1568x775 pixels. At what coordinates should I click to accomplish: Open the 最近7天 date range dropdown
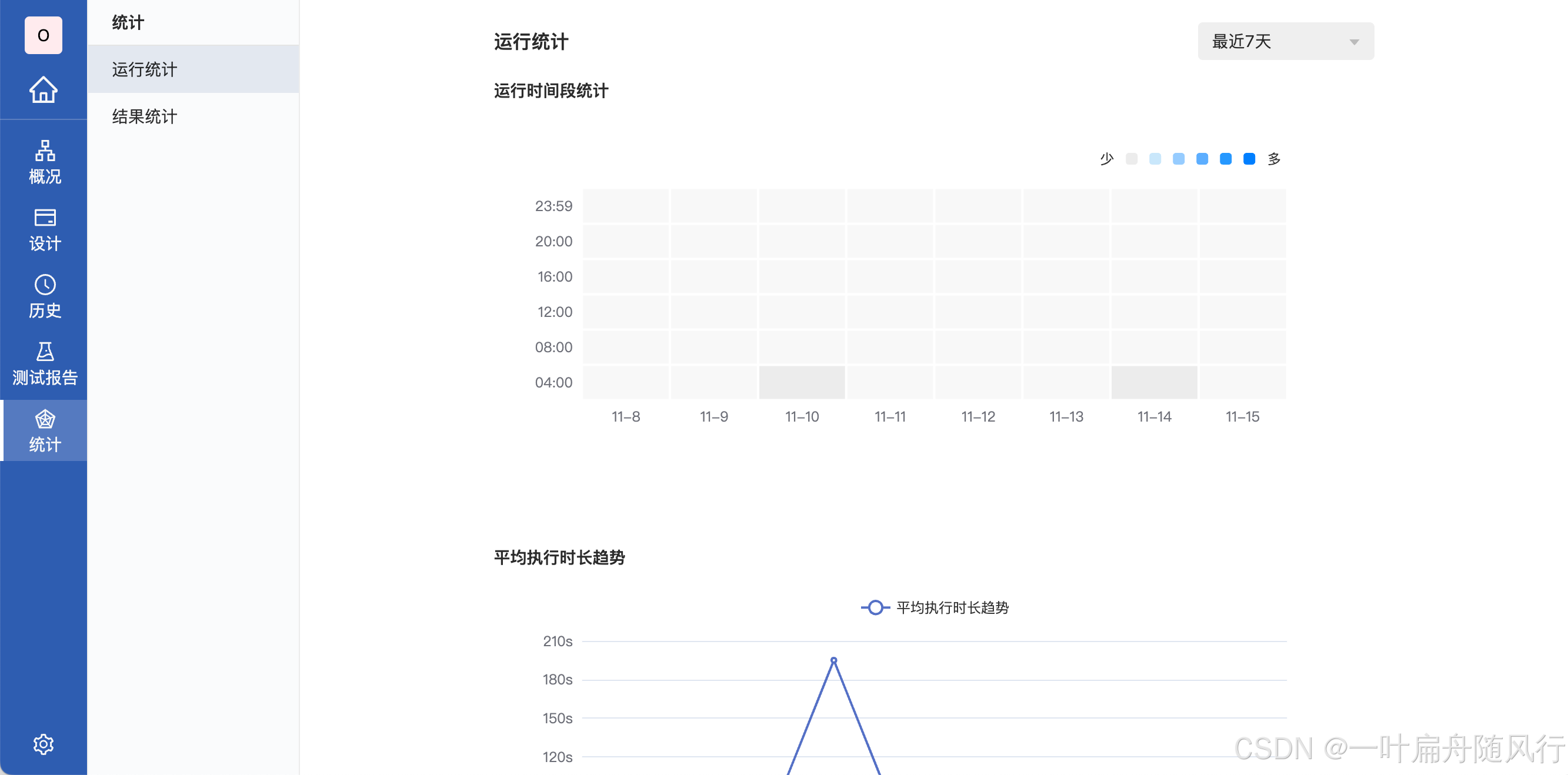1285,41
